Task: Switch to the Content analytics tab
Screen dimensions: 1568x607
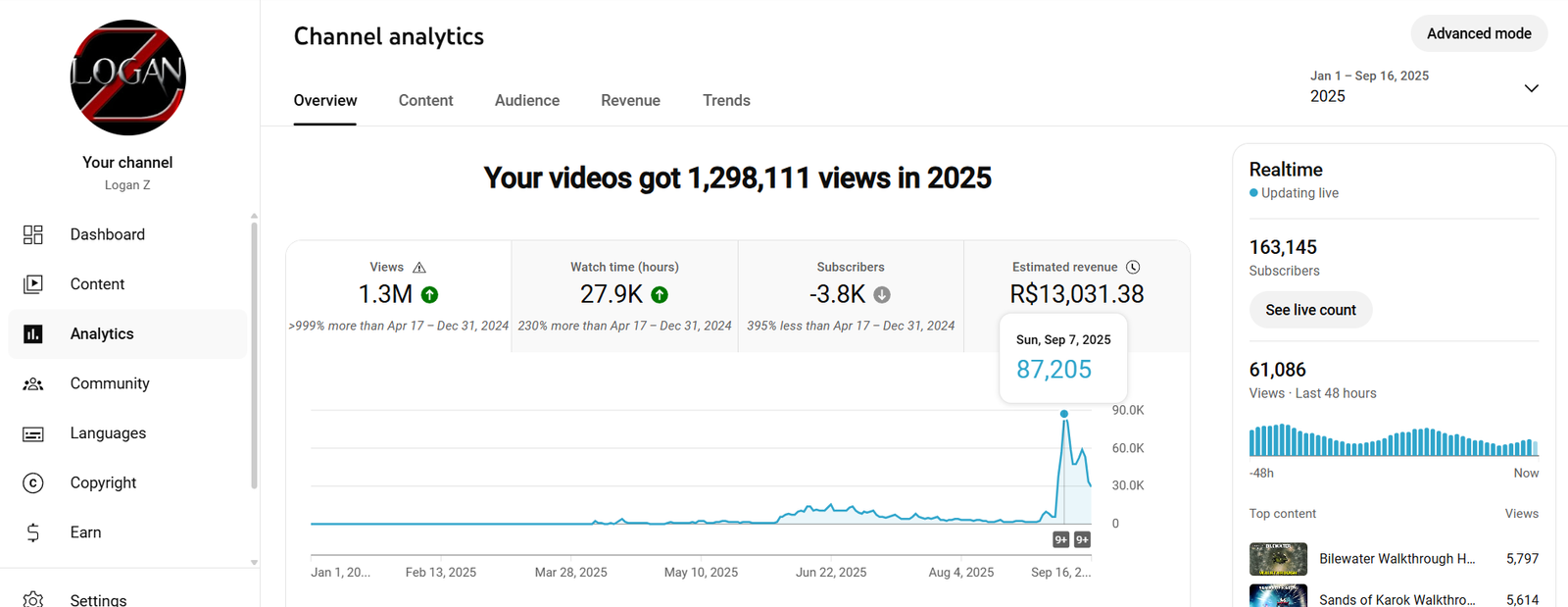Action: (x=425, y=100)
